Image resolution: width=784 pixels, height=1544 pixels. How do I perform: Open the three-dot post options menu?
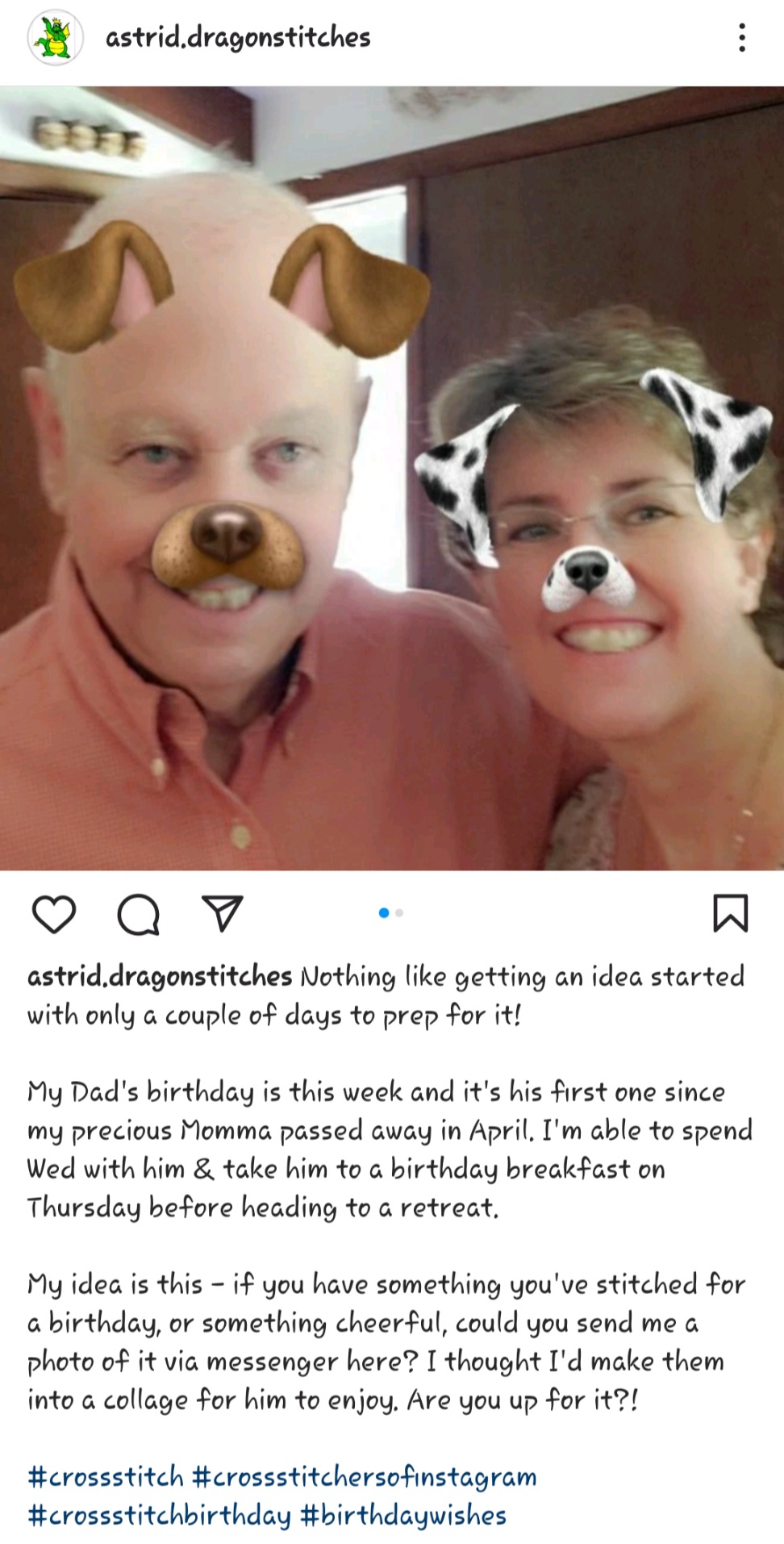[742, 38]
